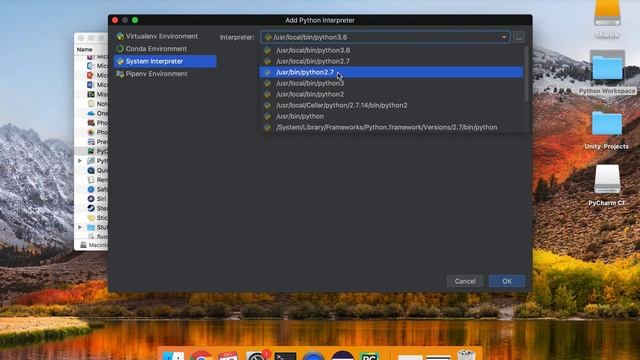Select Conda Environment in the sidebar
The height and width of the screenshot is (360, 640).
[156, 49]
